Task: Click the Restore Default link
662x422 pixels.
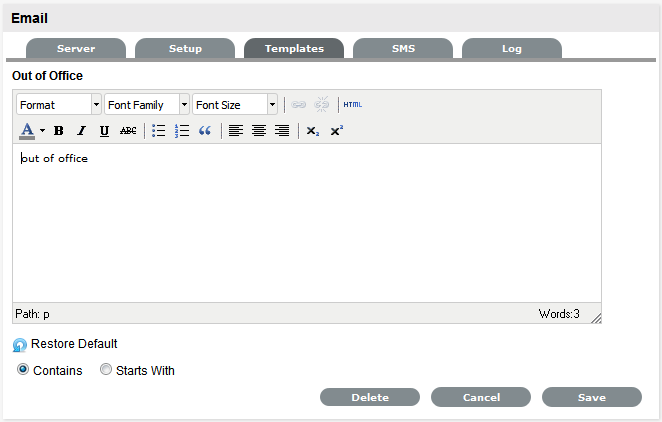Action: [x=74, y=344]
